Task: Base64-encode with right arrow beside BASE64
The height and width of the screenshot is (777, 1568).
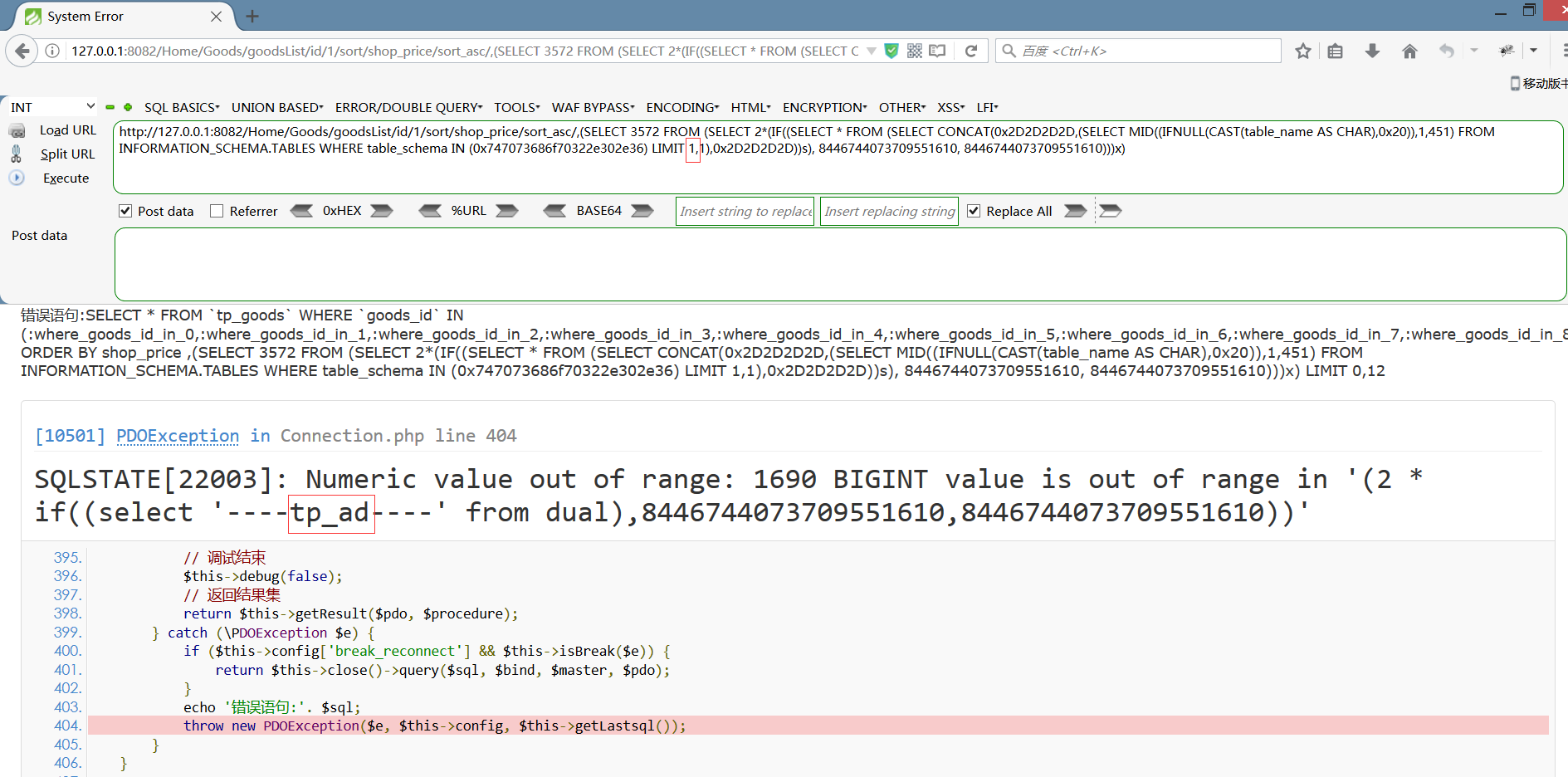Action: (642, 211)
